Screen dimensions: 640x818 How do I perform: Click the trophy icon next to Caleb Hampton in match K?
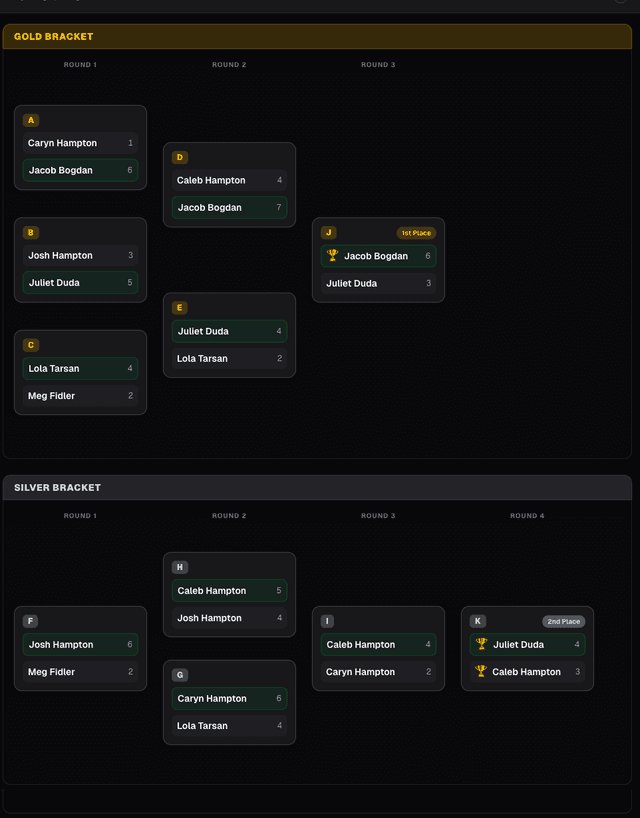481,672
